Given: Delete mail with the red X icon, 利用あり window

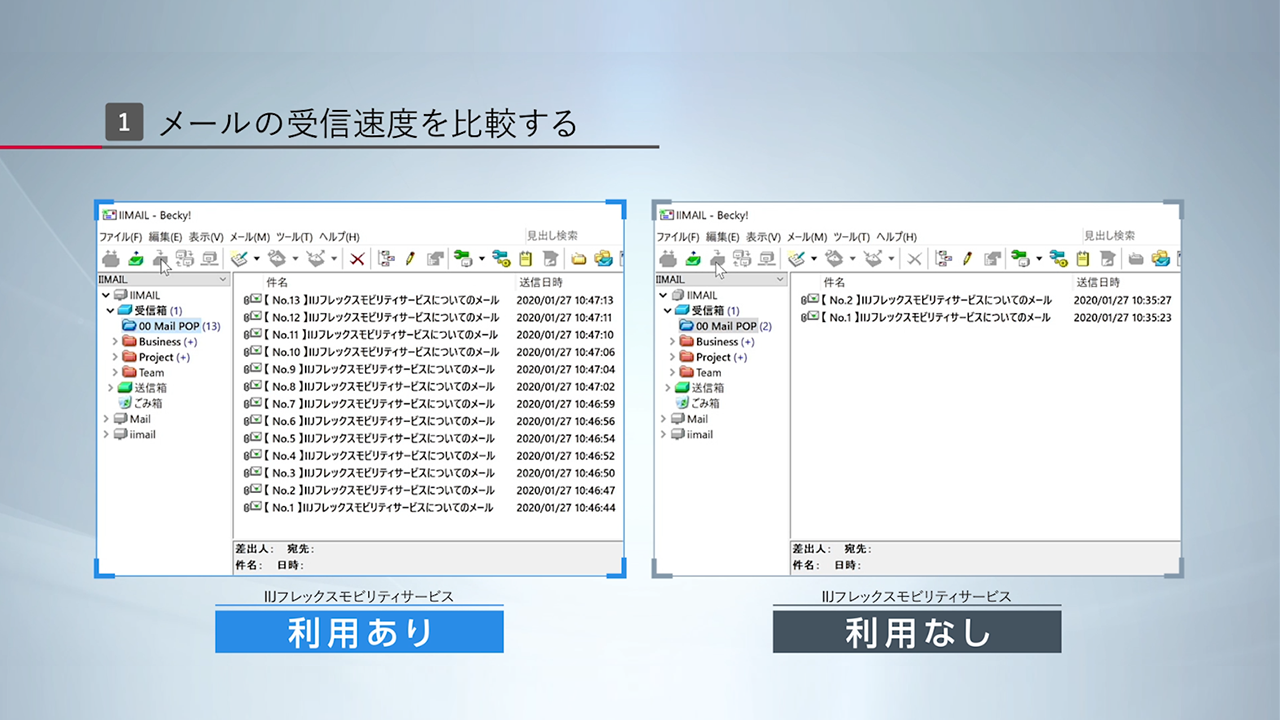Looking at the screenshot, I should coord(356,258).
